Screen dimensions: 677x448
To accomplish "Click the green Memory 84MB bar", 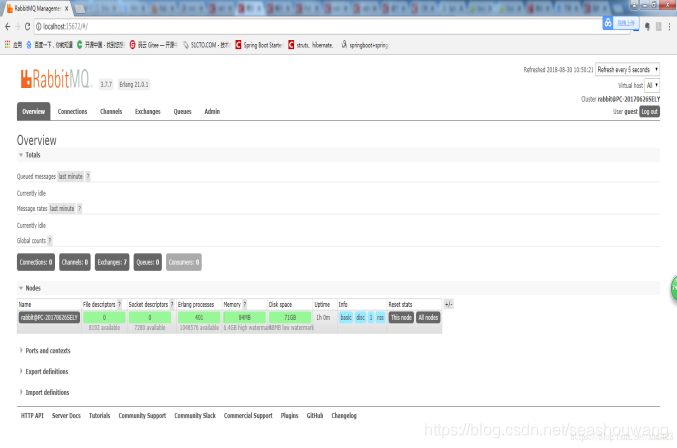I will click(x=244, y=317).
